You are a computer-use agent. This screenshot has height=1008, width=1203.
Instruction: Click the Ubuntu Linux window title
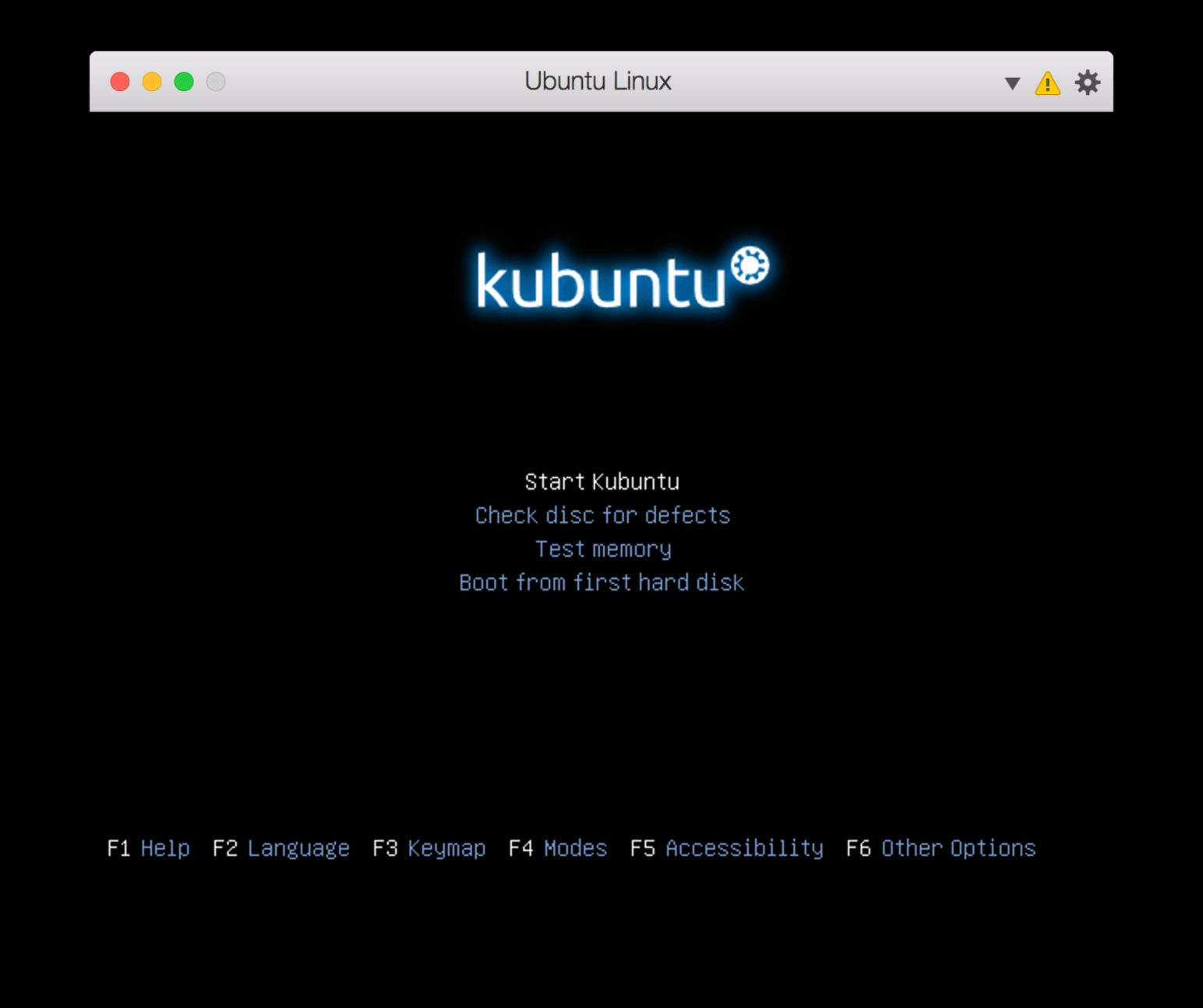598,82
